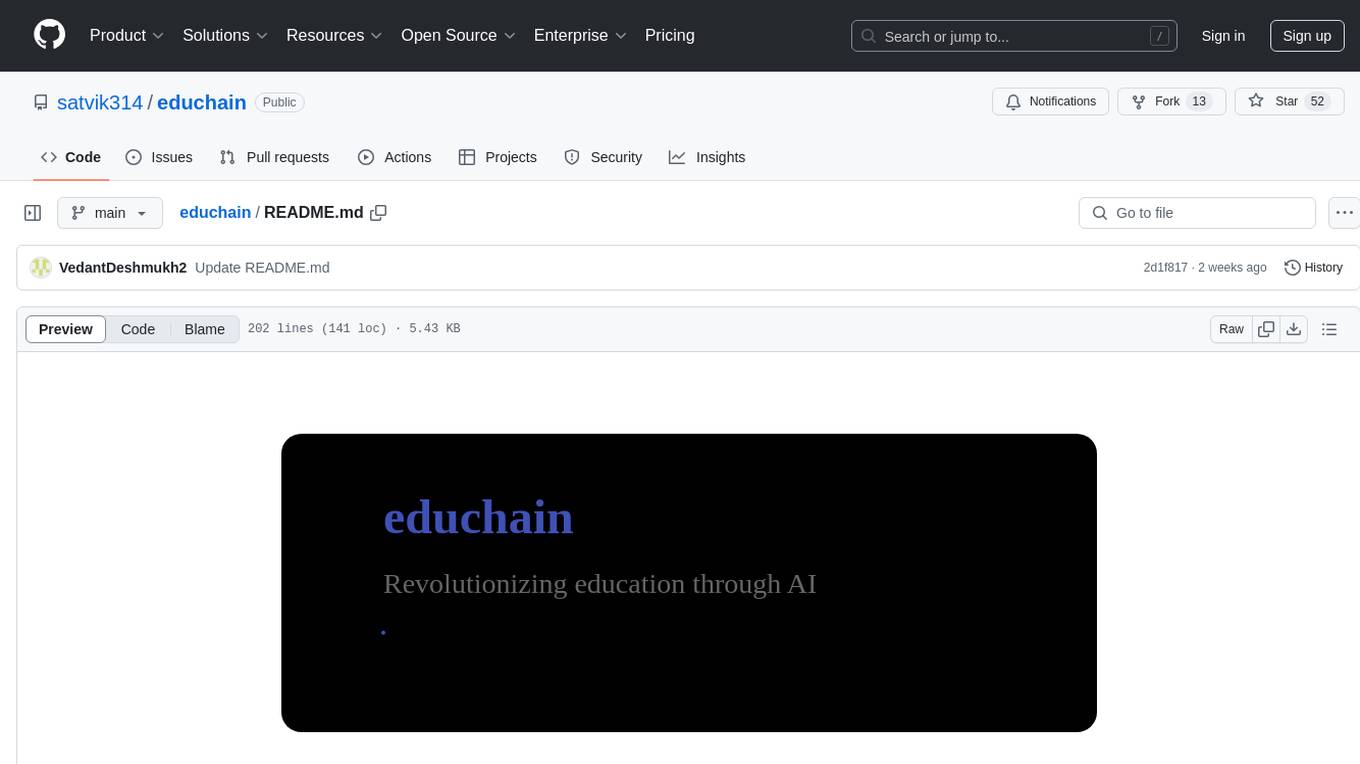Switch to the Actions tab
This screenshot has width=1360, height=764.
(394, 157)
